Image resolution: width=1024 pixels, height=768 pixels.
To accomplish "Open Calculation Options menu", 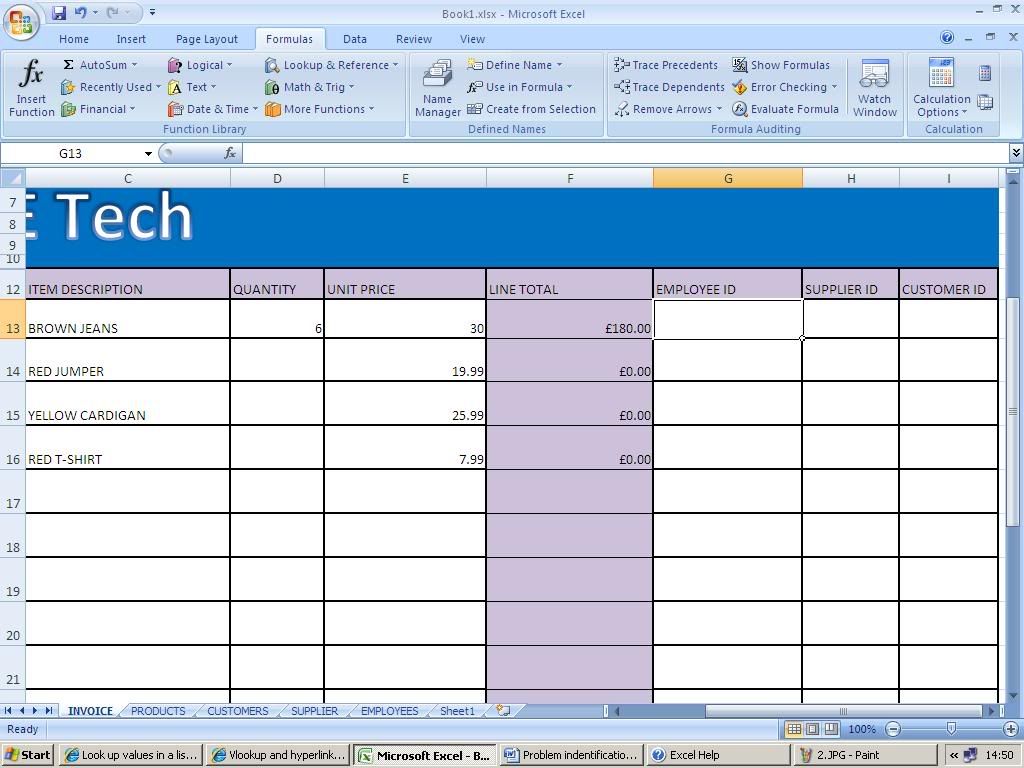I will 941,88.
